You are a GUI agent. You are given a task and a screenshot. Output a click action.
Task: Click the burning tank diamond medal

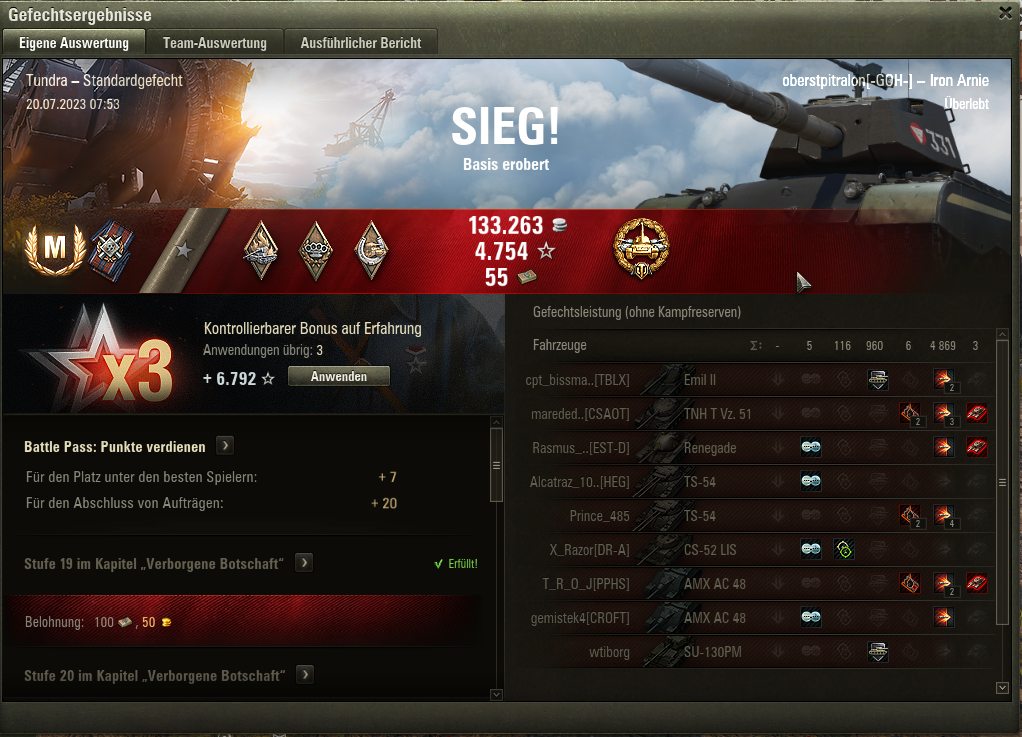coord(261,250)
